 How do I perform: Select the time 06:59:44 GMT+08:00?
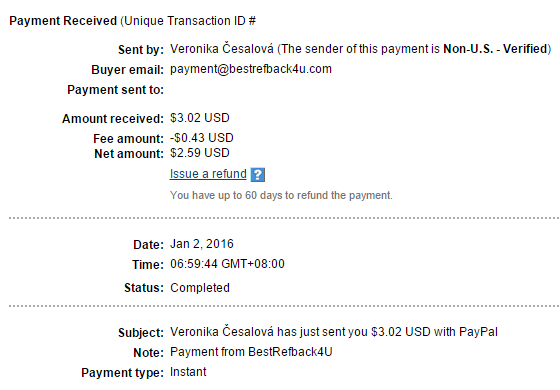tap(227, 264)
